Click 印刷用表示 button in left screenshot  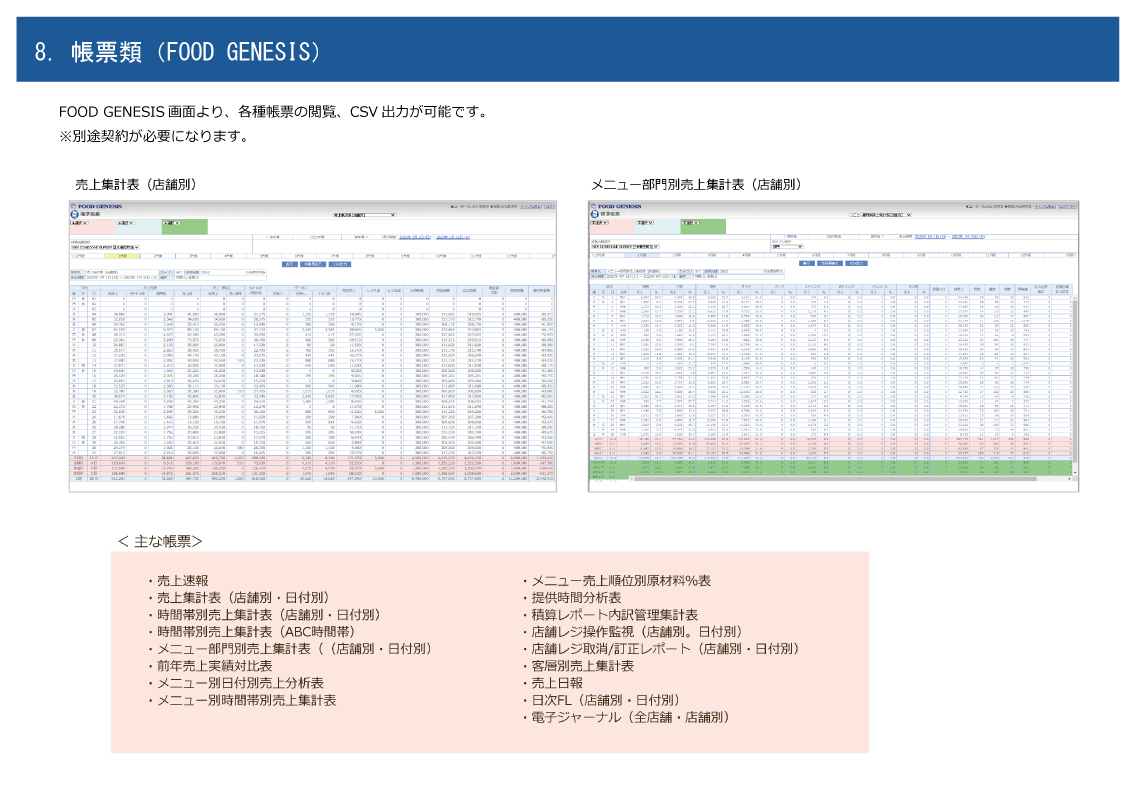(x=313, y=264)
